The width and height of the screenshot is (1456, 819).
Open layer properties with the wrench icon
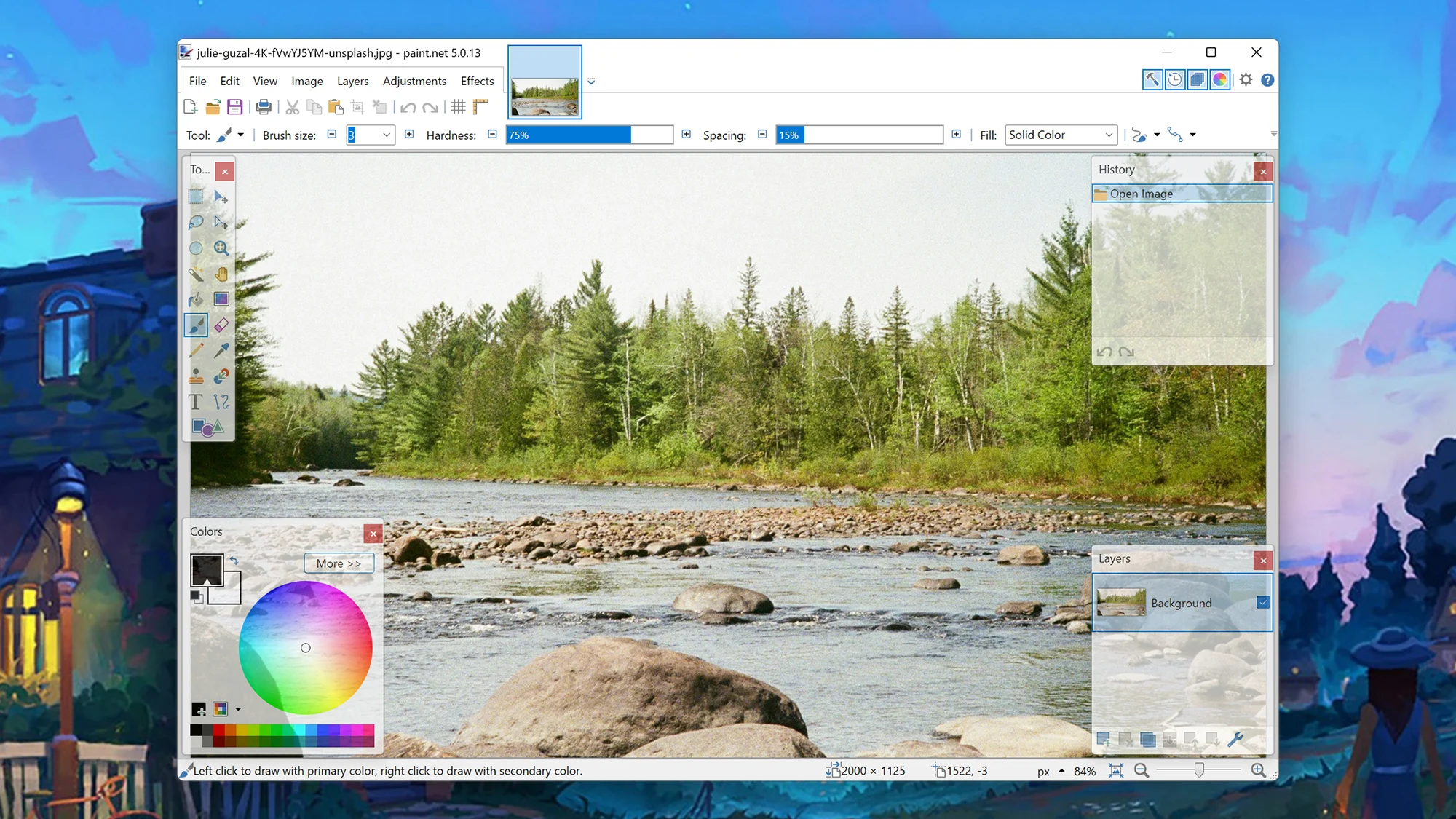(1237, 739)
